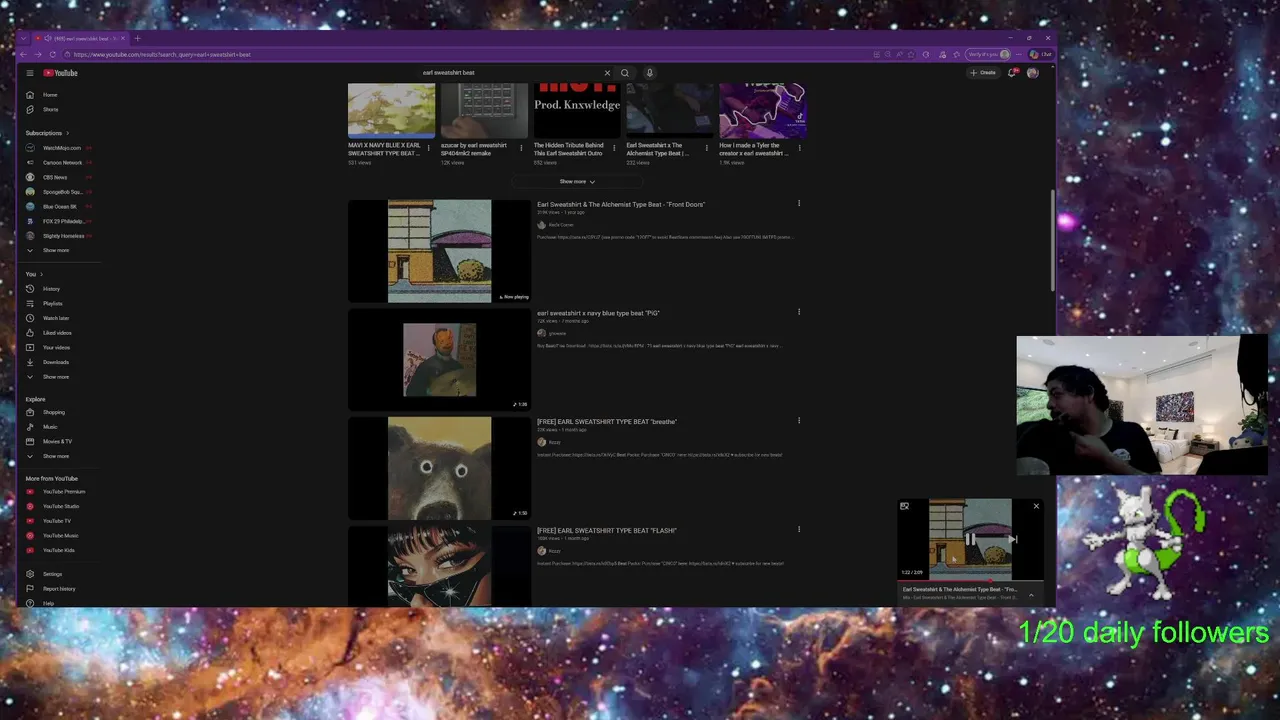Open the FOX 29 Philadelphia subscription
This screenshot has width=1280, height=720.
pos(62,221)
